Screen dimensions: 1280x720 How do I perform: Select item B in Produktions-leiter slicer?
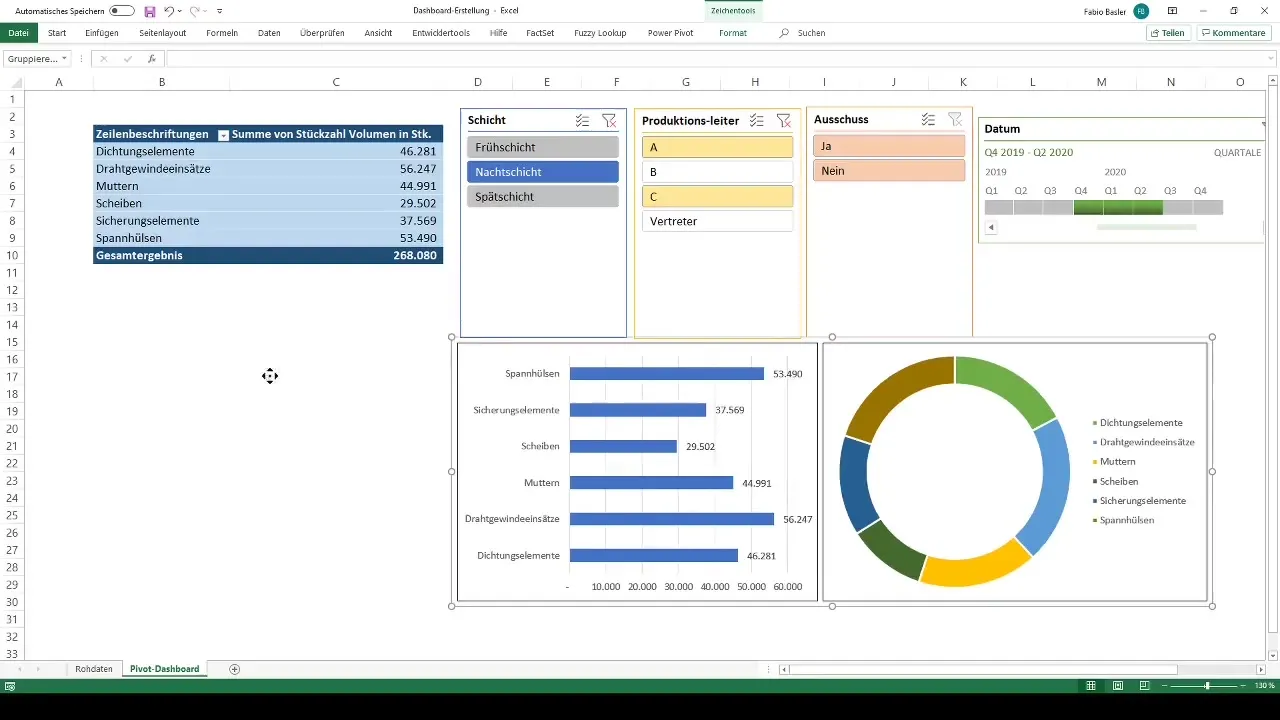pyautogui.click(x=717, y=172)
